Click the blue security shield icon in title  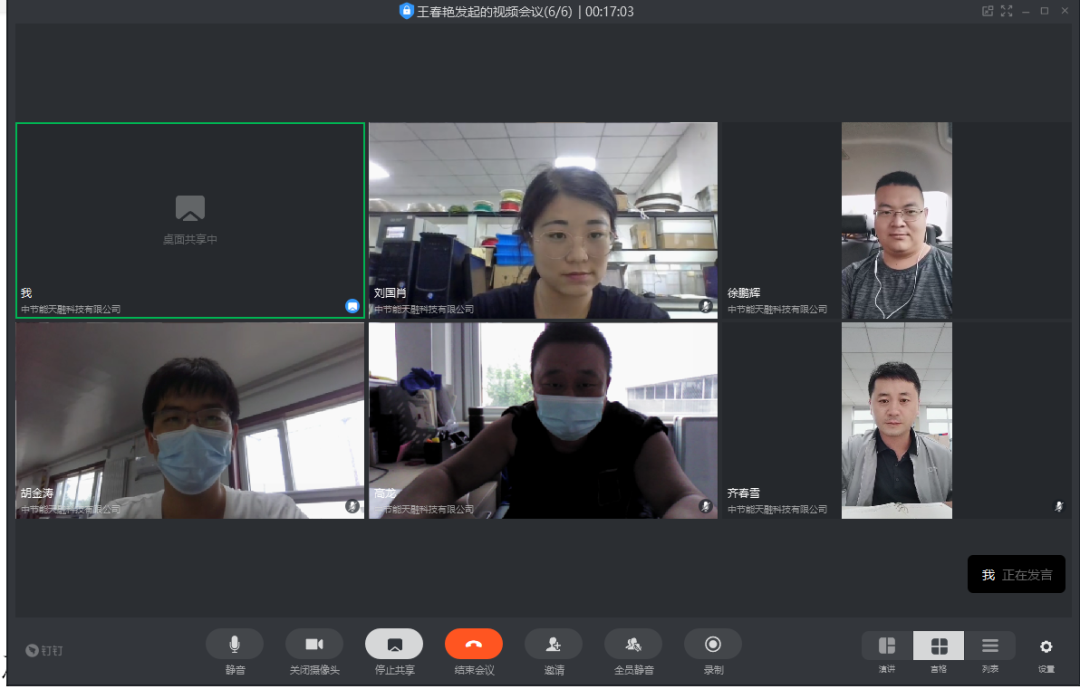point(406,11)
